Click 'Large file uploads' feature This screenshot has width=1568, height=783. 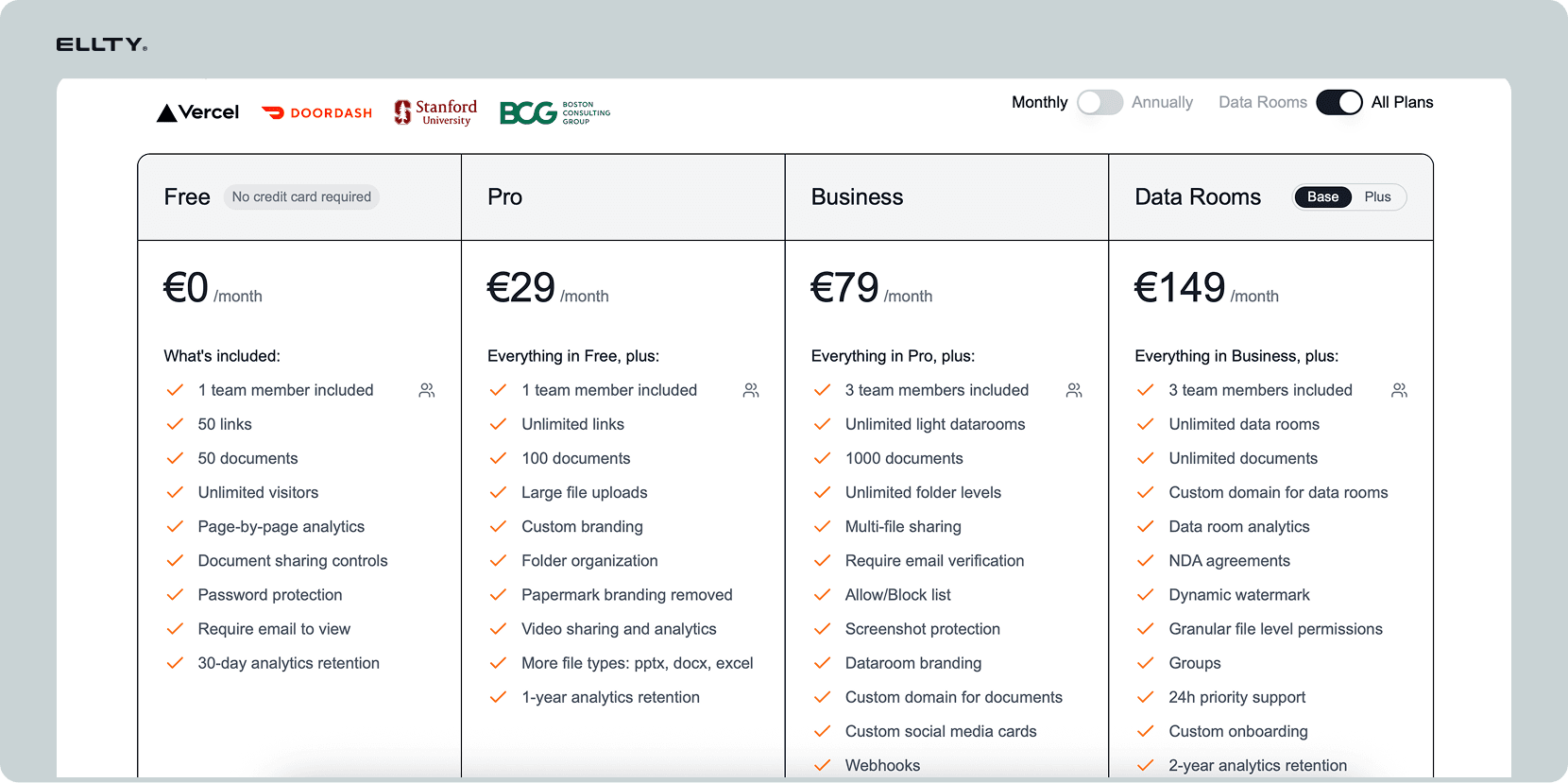tap(584, 492)
